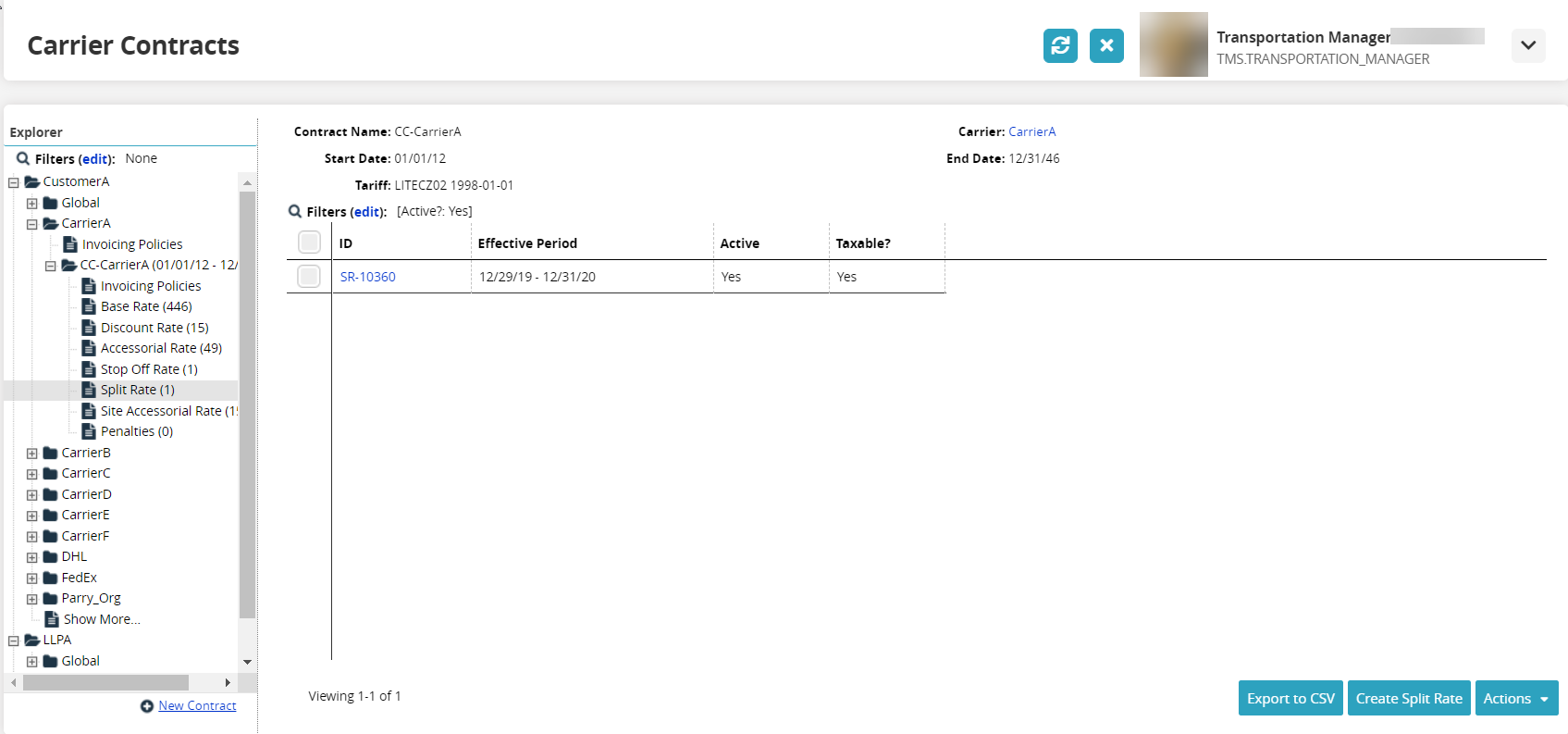This screenshot has width=1568, height=734.
Task: Click the New Contract link
Action: pyautogui.click(x=197, y=705)
